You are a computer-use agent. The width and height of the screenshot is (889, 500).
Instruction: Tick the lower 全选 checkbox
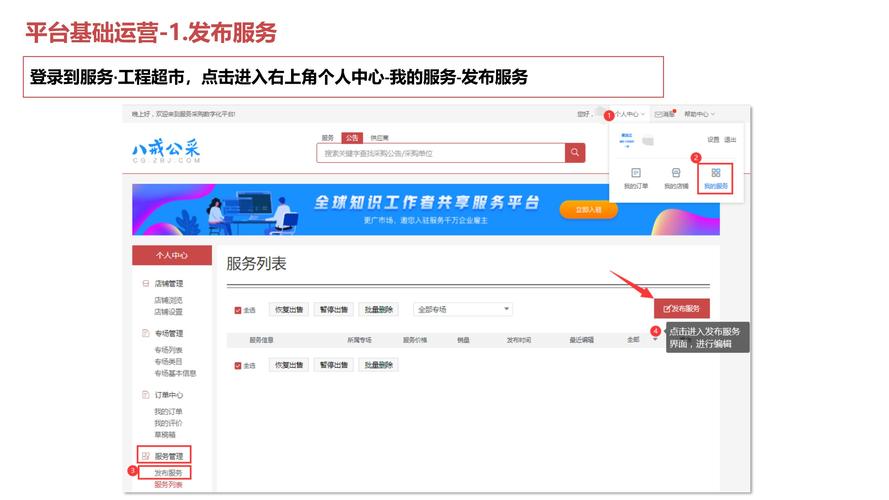tap(238, 366)
